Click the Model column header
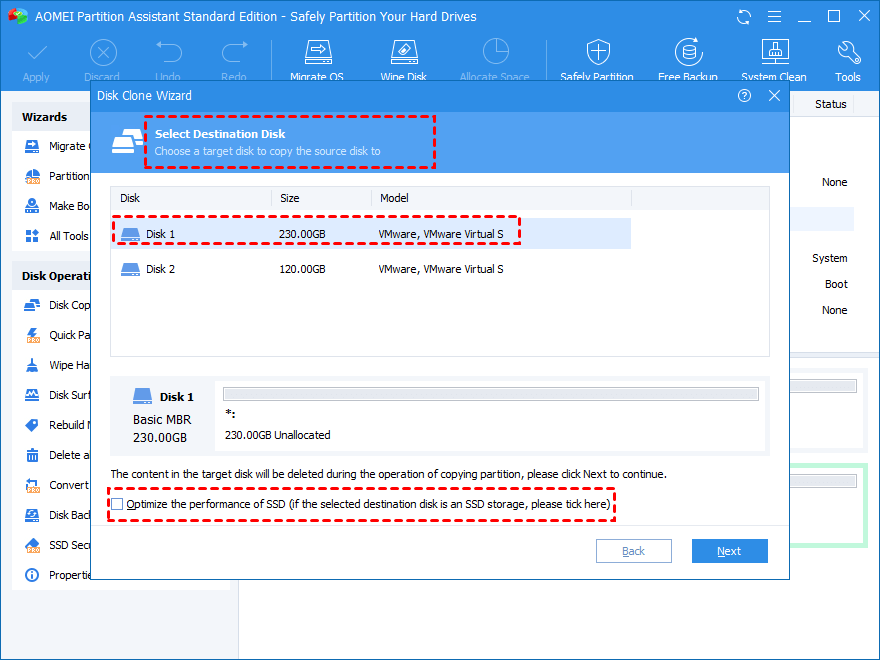This screenshot has width=880, height=660. coord(502,198)
